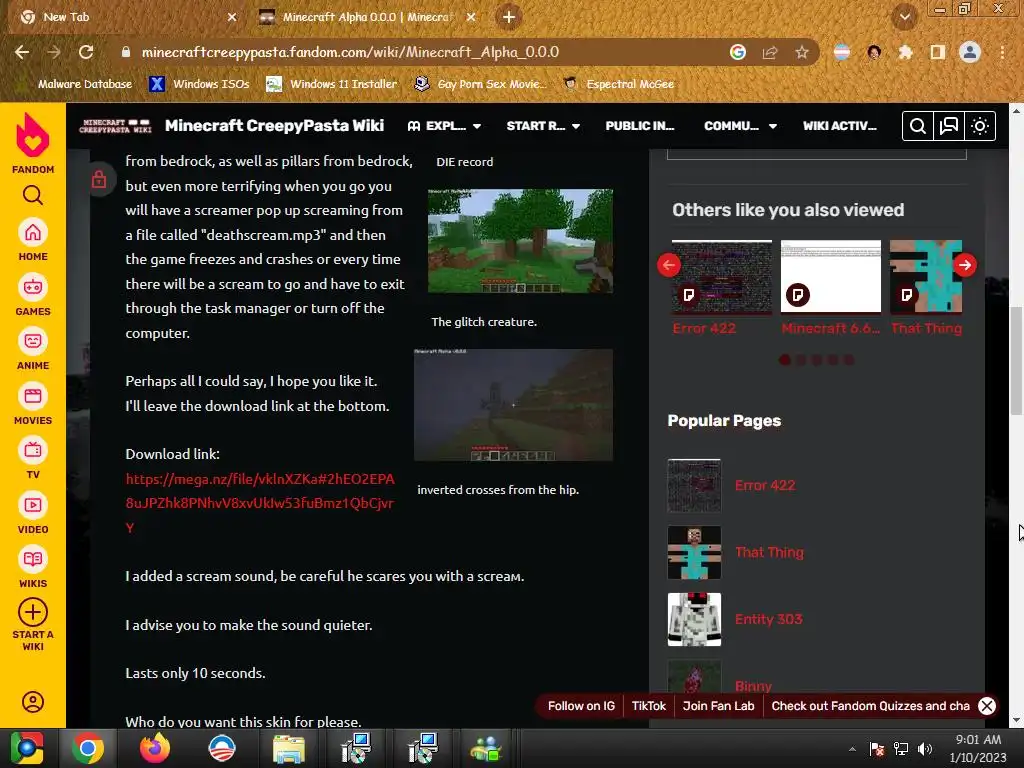Go back with browser back arrow
This screenshot has width=1024, height=768.
pos(22,52)
